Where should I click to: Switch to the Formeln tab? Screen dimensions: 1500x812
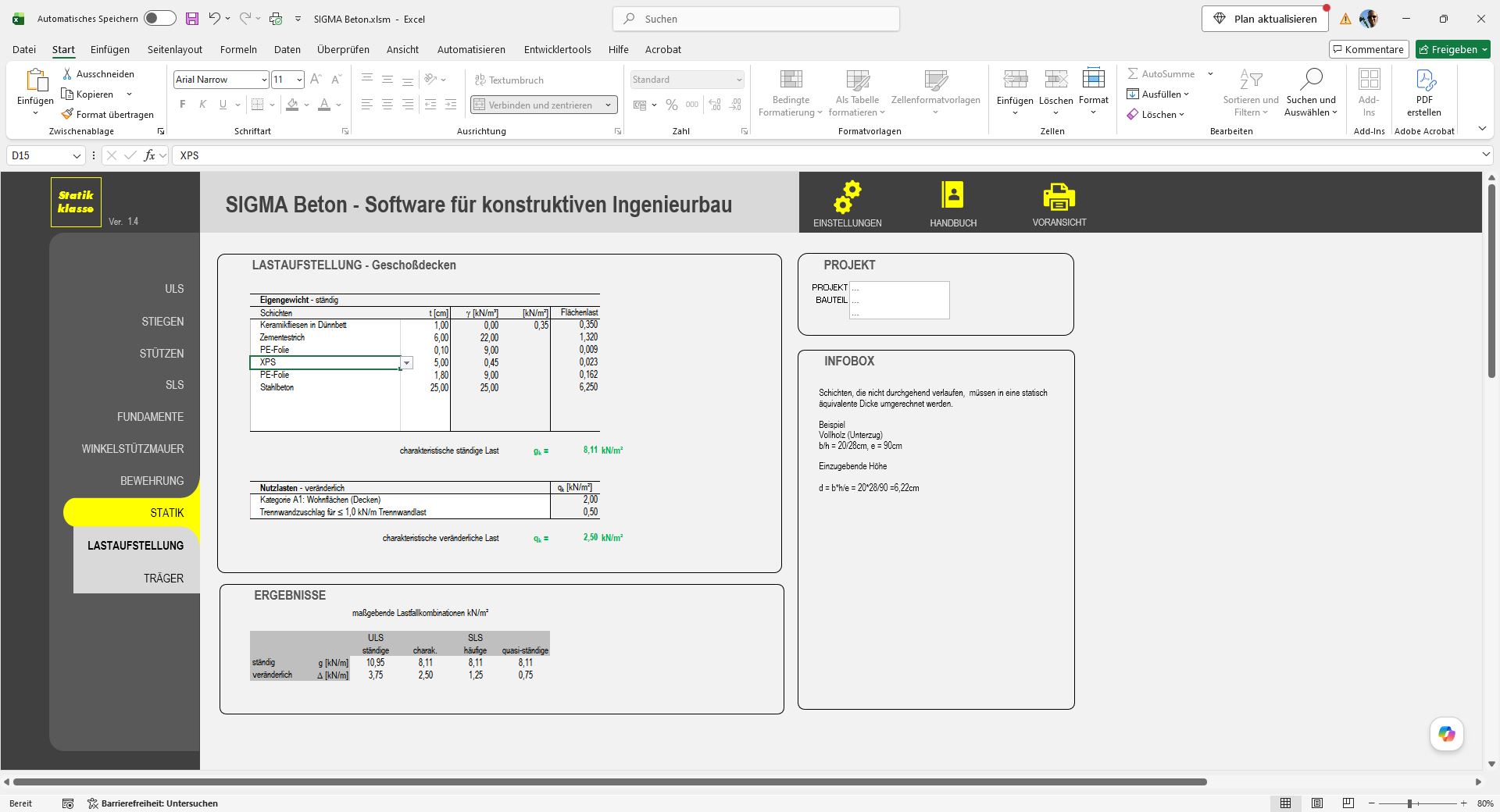coord(238,49)
